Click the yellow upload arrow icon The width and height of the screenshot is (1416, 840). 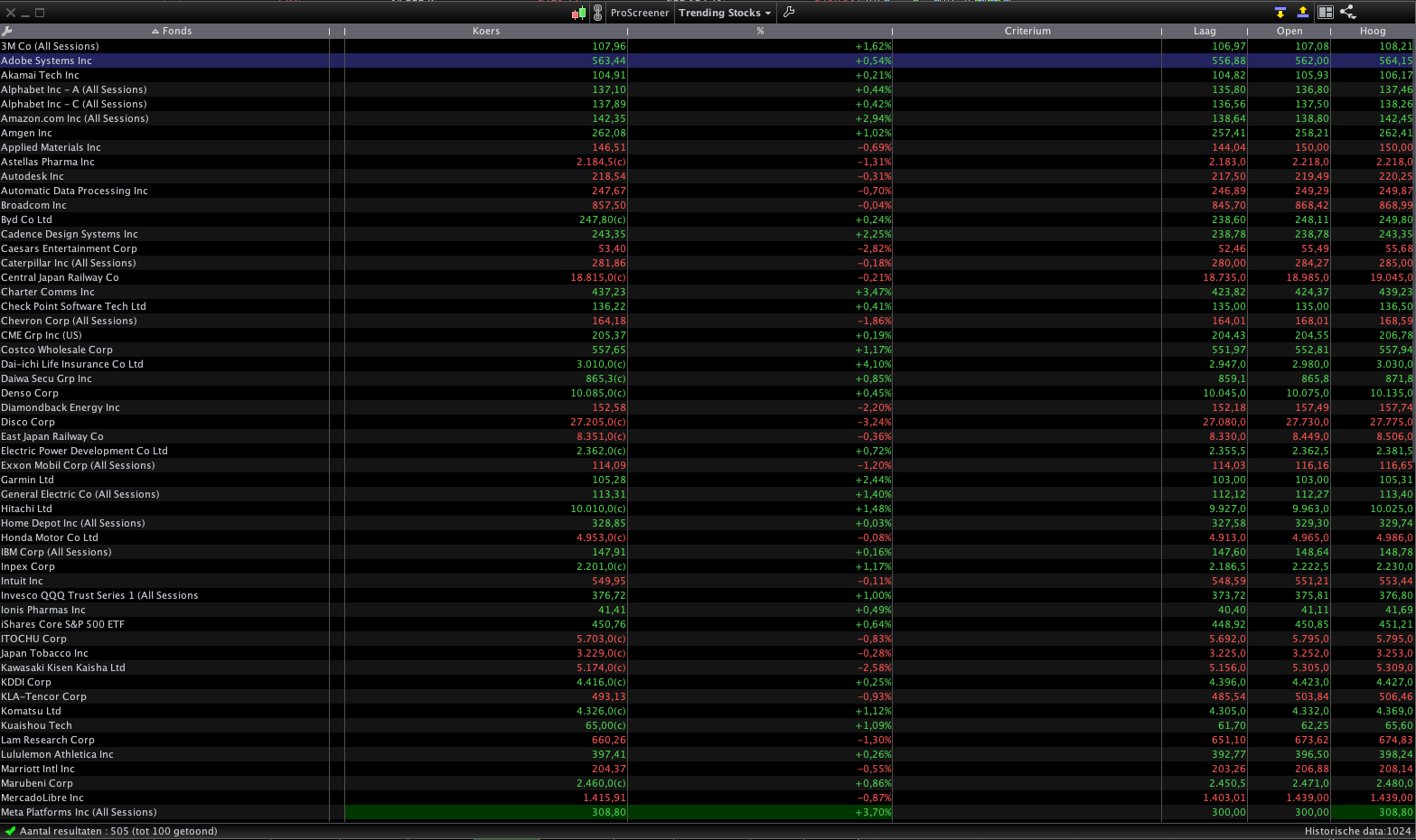click(1303, 12)
